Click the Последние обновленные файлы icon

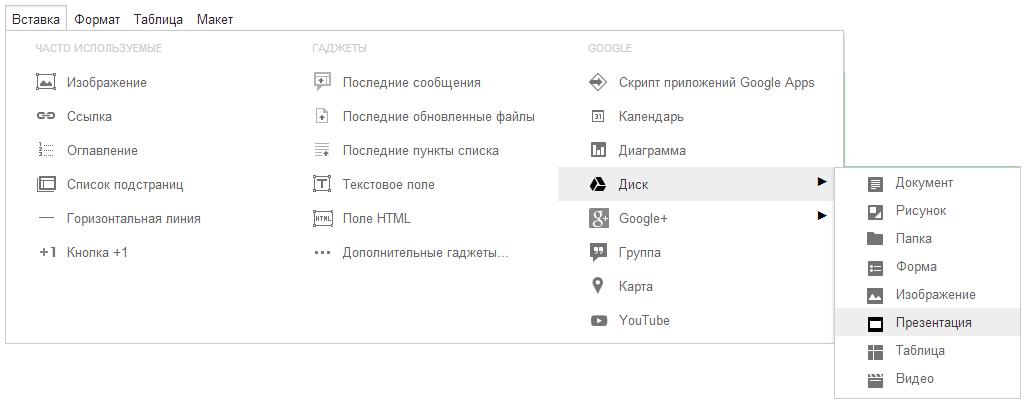point(322,116)
